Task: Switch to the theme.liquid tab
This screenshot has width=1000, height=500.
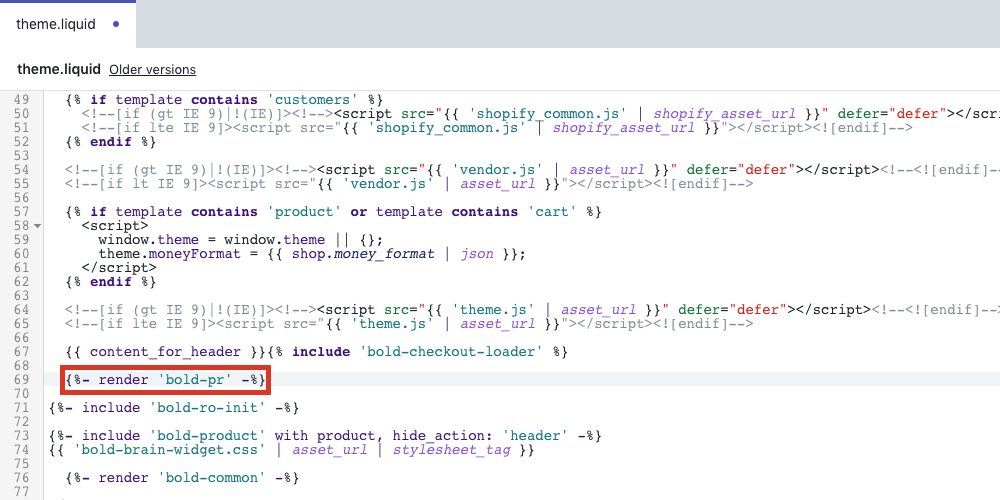Action: coord(68,24)
